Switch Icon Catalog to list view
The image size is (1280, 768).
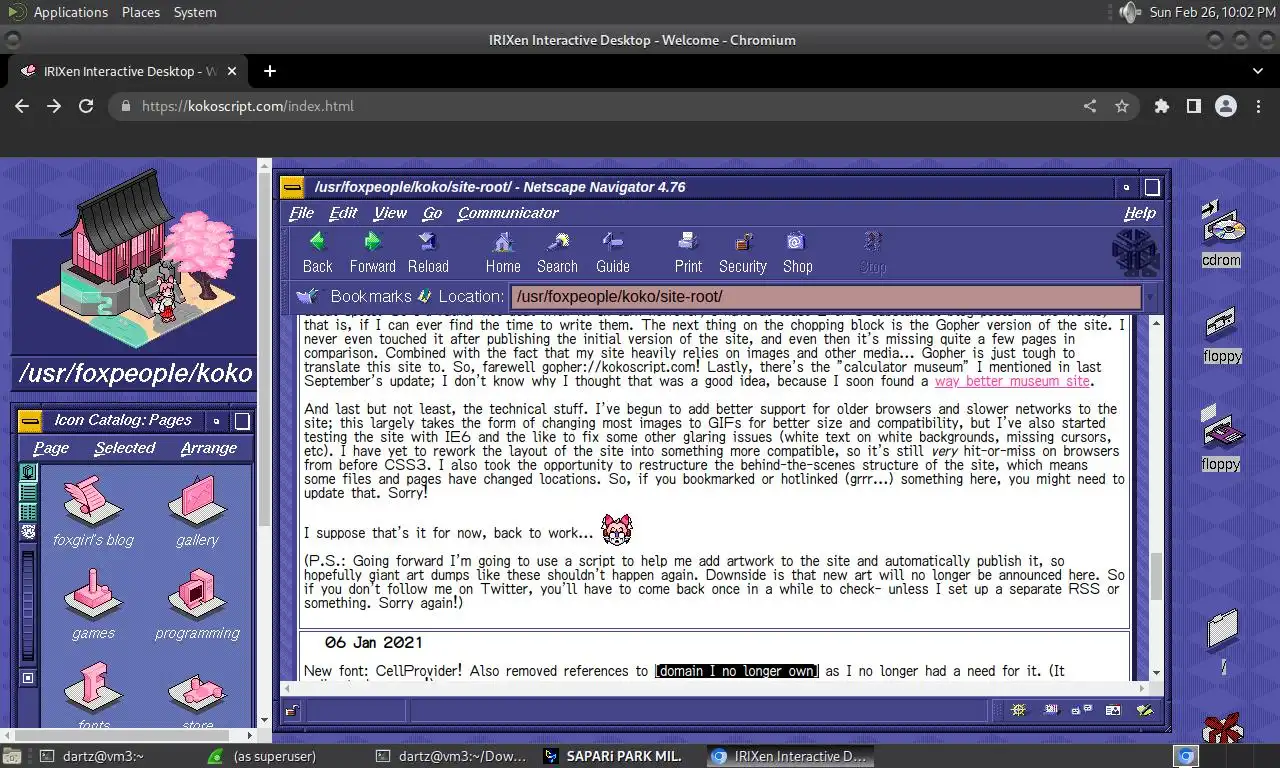(x=28, y=491)
